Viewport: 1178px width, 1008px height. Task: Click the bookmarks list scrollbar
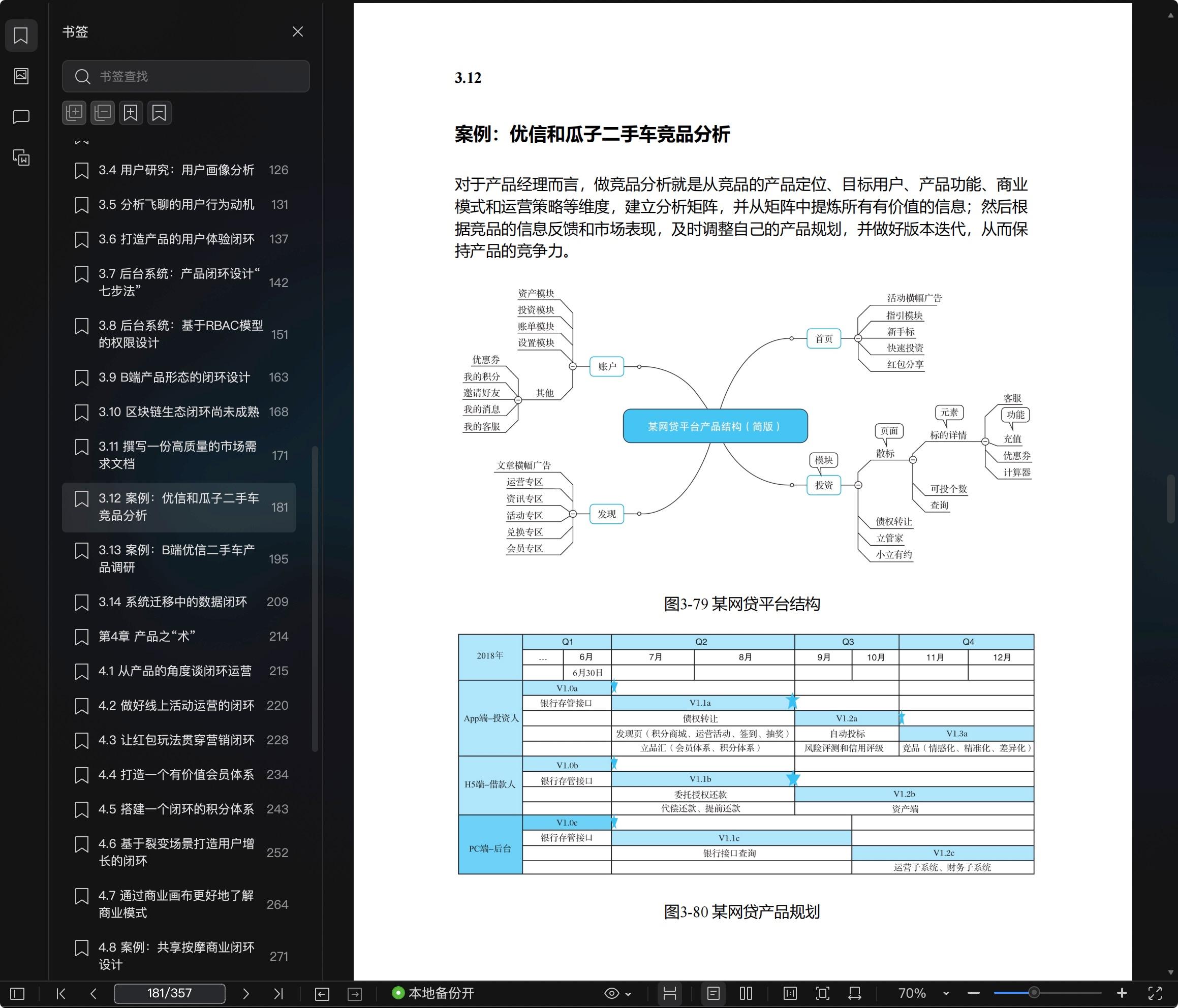tap(315, 600)
